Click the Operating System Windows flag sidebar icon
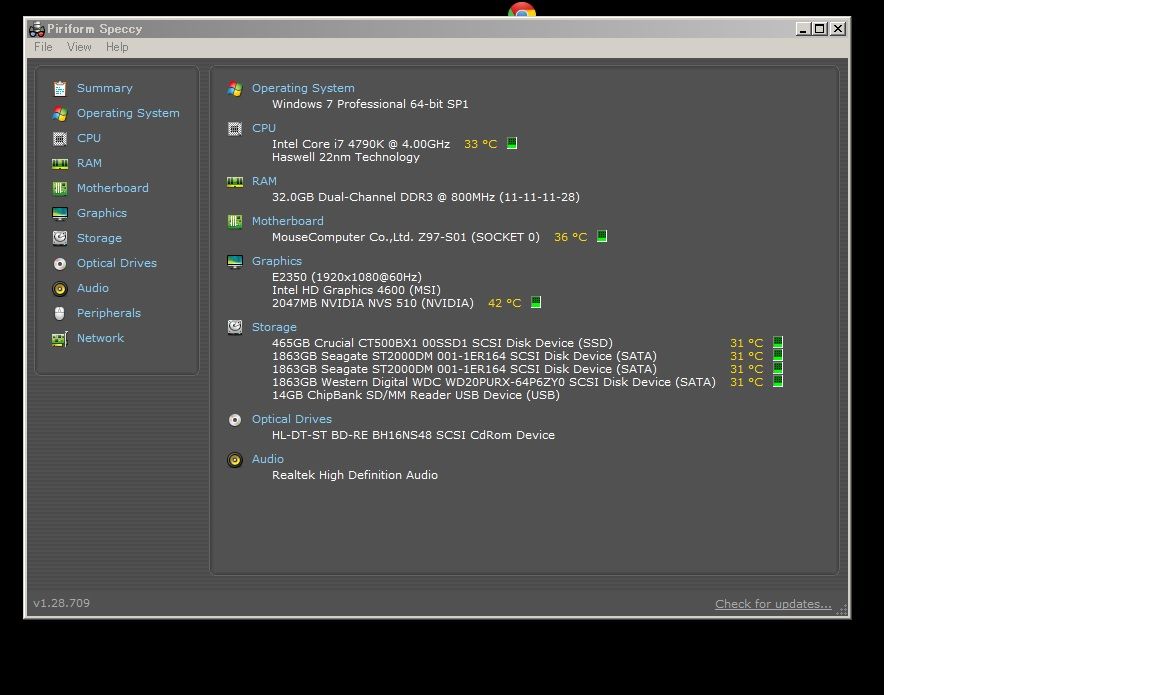The image size is (1152, 695). click(x=60, y=114)
